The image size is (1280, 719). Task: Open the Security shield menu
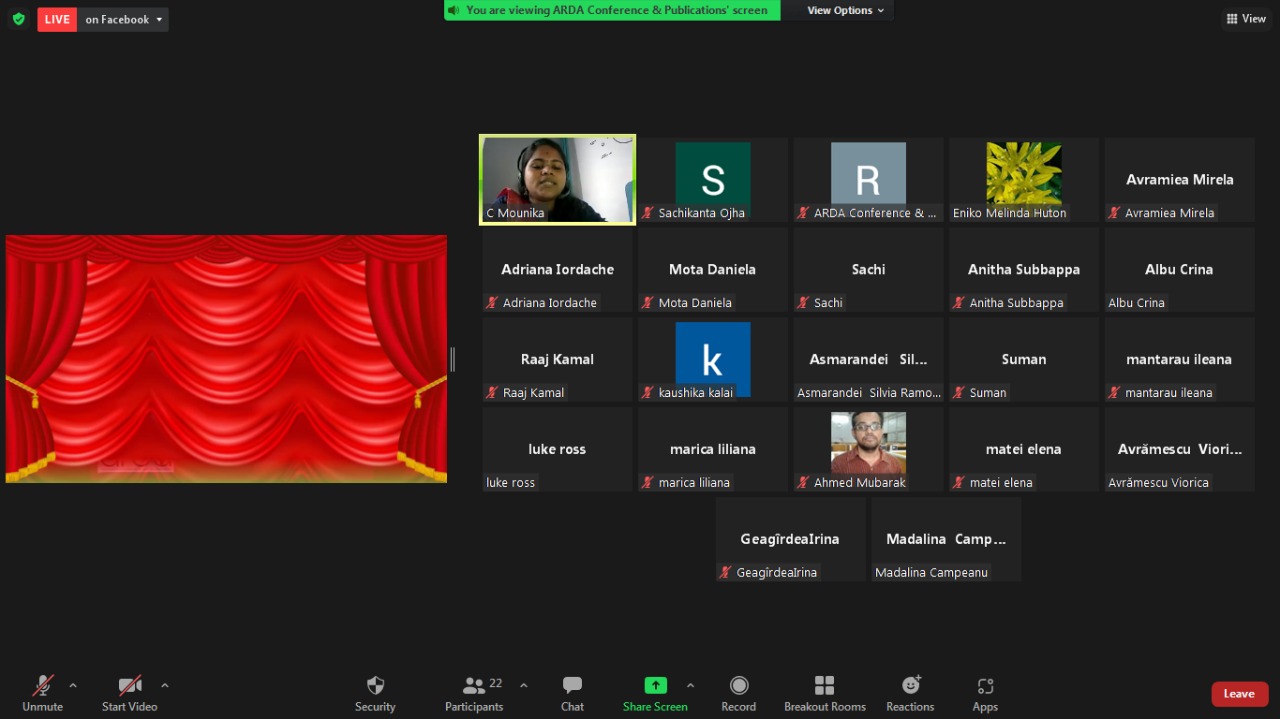click(x=375, y=693)
